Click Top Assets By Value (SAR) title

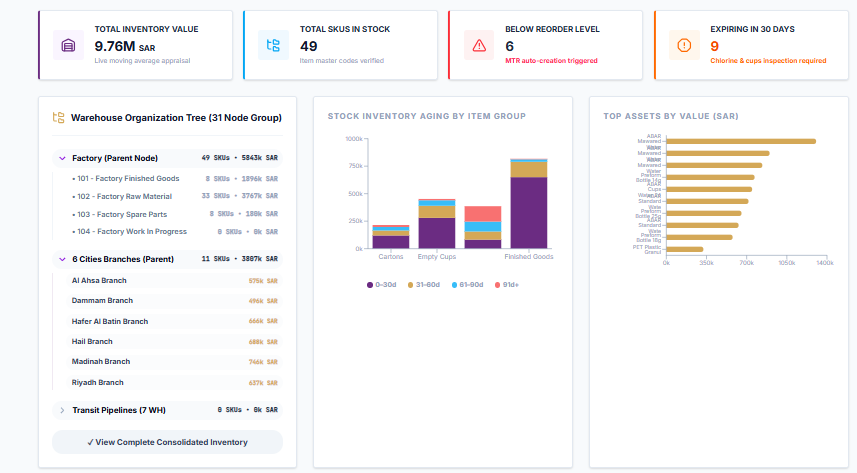point(671,116)
